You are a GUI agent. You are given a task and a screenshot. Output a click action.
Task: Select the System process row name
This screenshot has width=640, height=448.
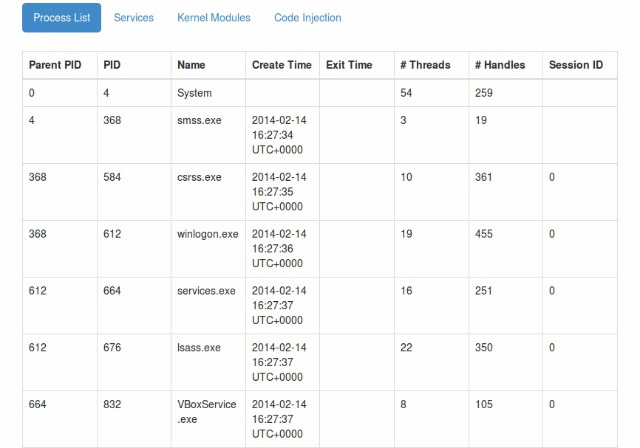194,93
